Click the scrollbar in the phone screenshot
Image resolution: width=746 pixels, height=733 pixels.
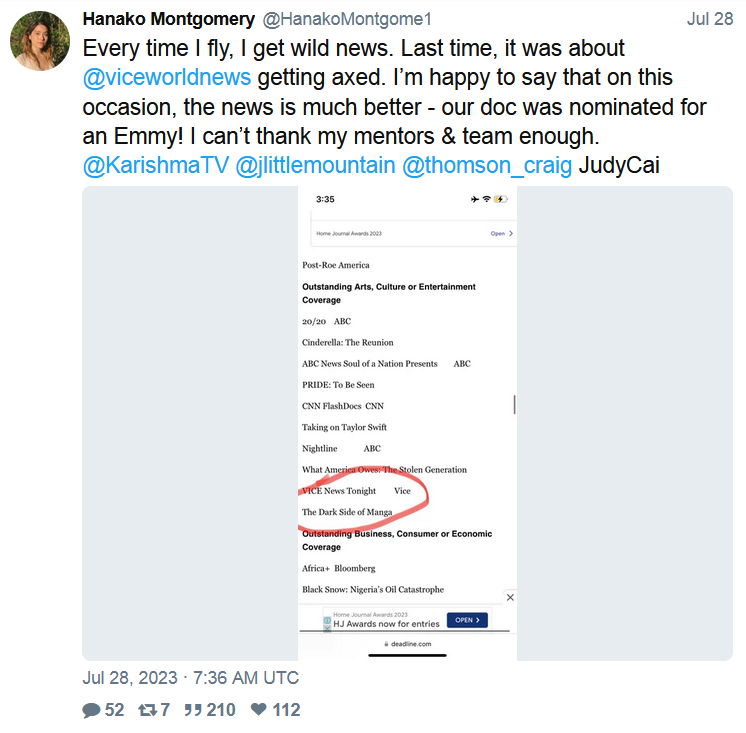[x=514, y=405]
